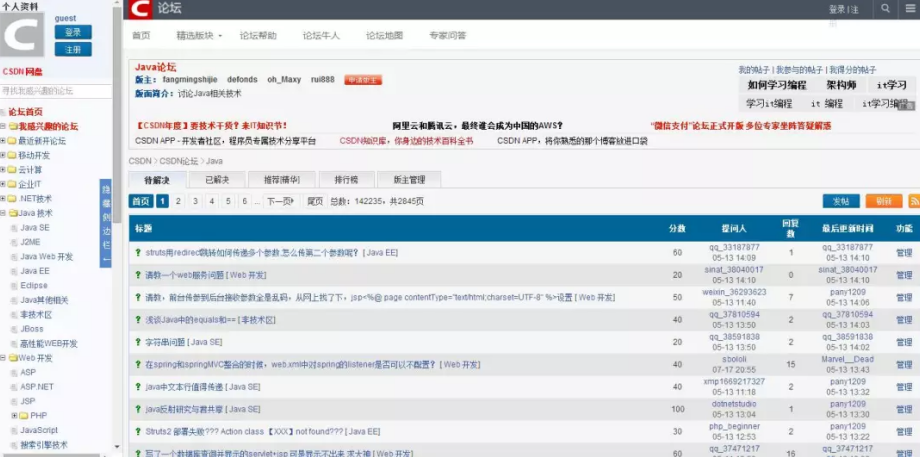920x457 pixels.
Task: Click the blue 注册 button under guest
Action: click(73, 49)
